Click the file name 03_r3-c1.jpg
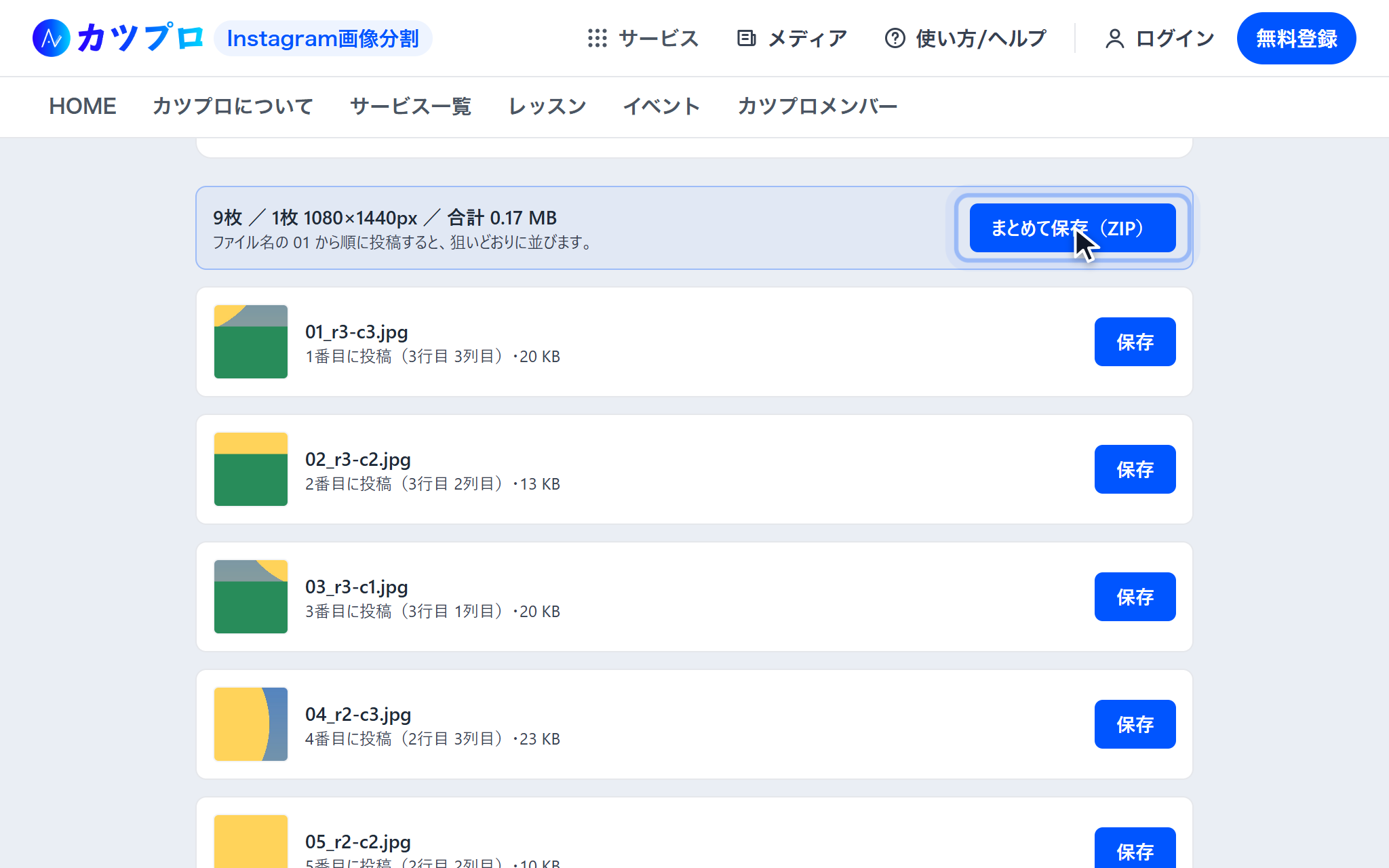The width and height of the screenshot is (1389, 868). click(x=357, y=587)
